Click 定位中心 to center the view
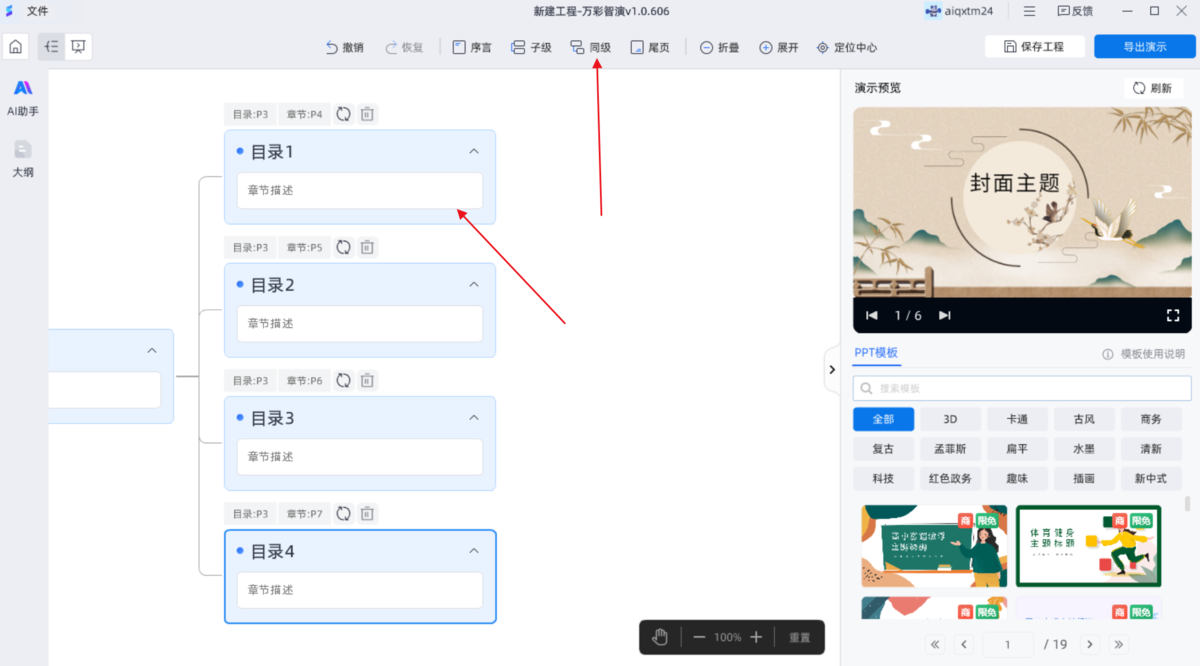1200x666 pixels. click(x=846, y=47)
